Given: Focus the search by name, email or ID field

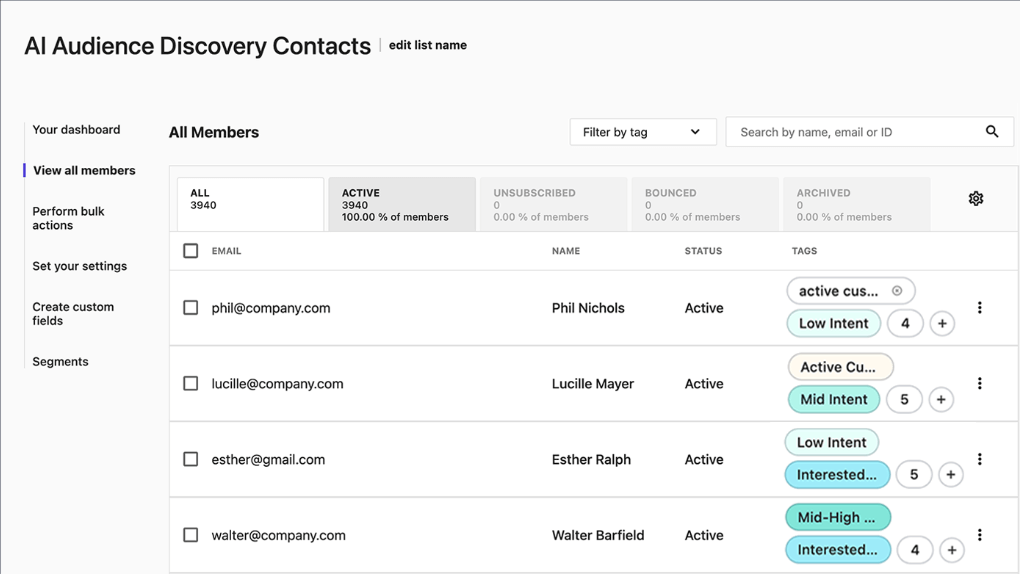Looking at the screenshot, I should click(855, 132).
